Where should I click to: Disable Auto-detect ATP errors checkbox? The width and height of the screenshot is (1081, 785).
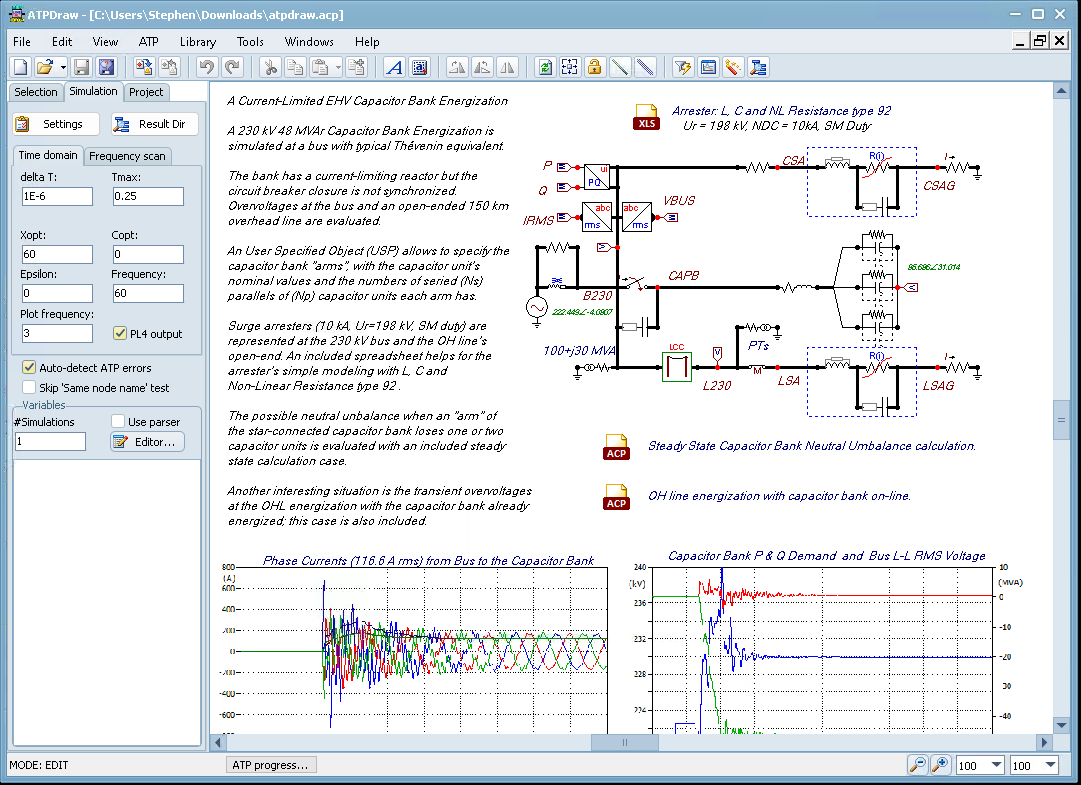click(x=29, y=368)
